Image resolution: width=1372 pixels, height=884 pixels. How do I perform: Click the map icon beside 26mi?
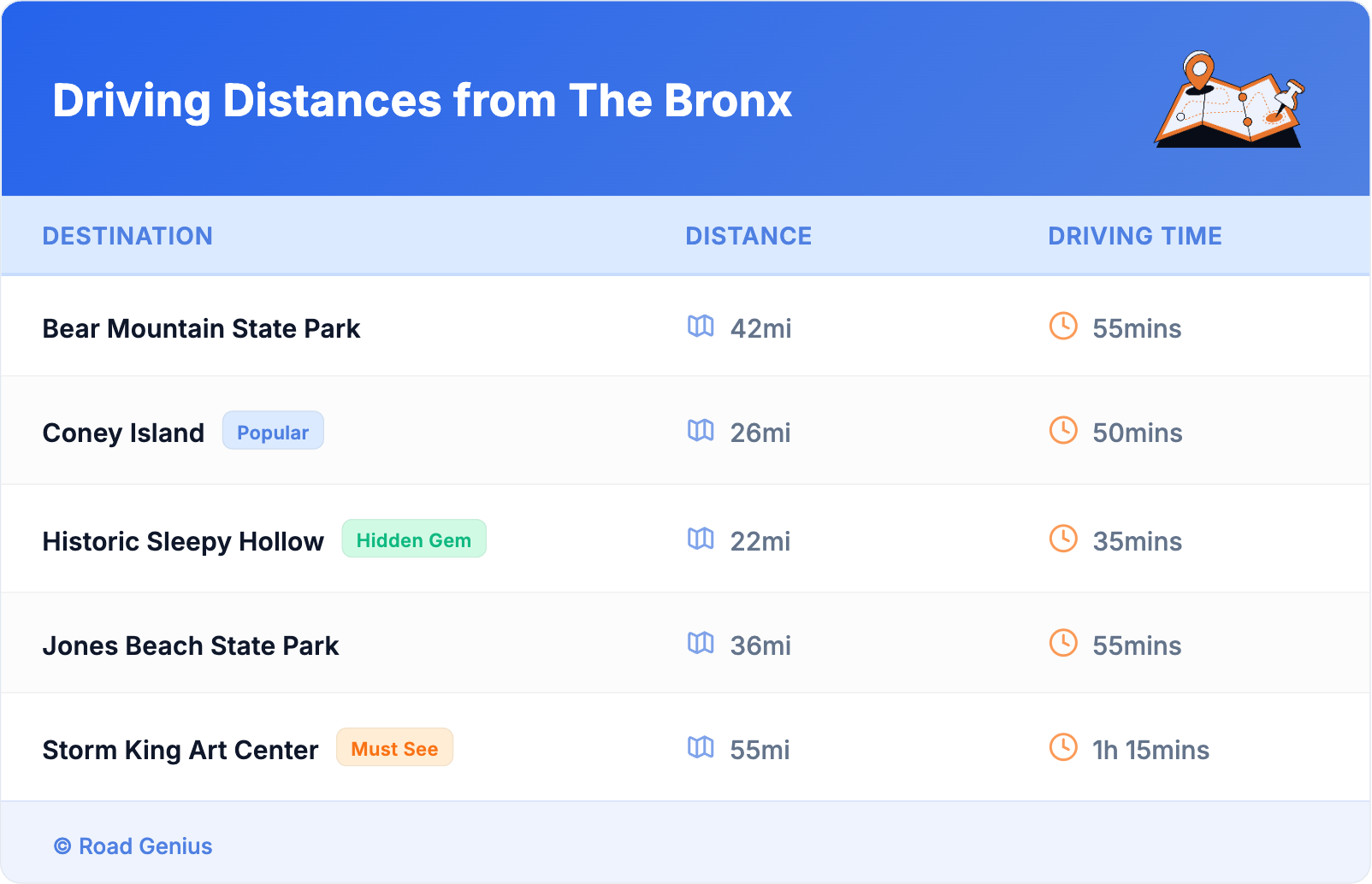click(701, 430)
